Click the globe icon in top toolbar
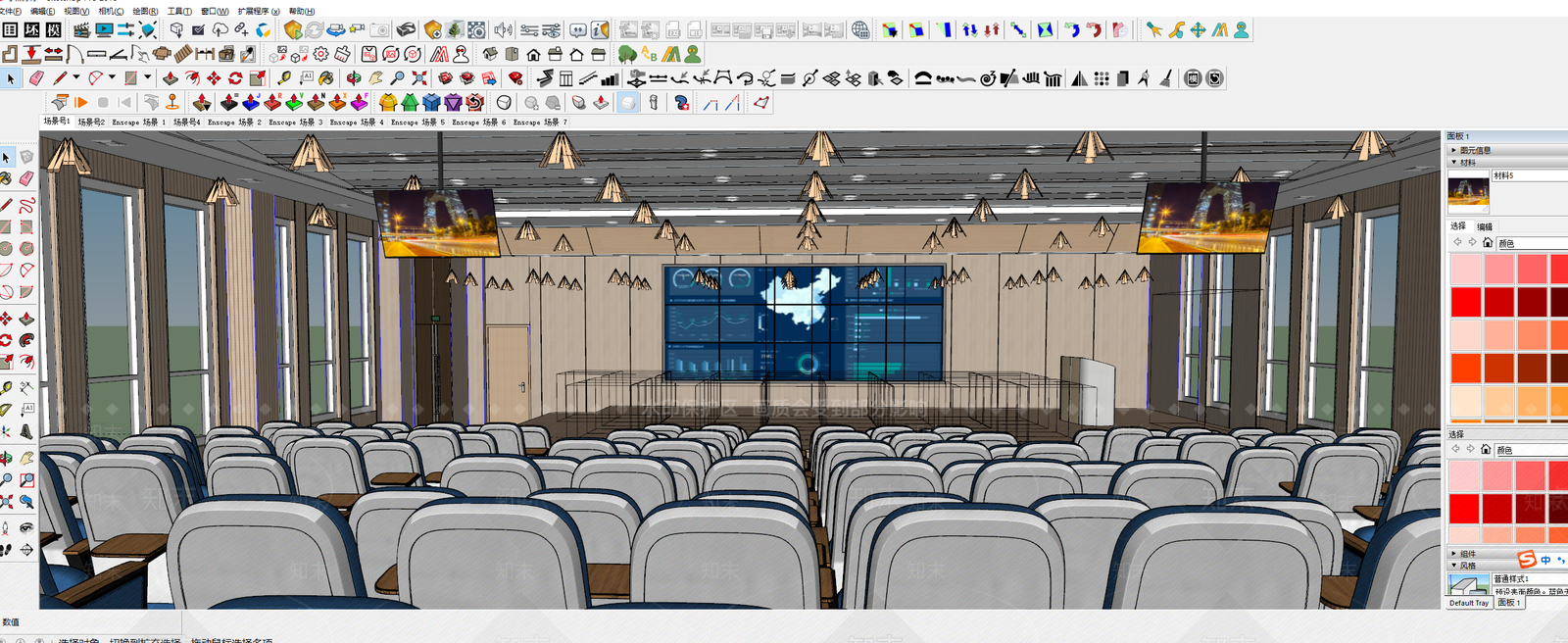The height and width of the screenshot is (643, 1568). [x=860, y=29]
